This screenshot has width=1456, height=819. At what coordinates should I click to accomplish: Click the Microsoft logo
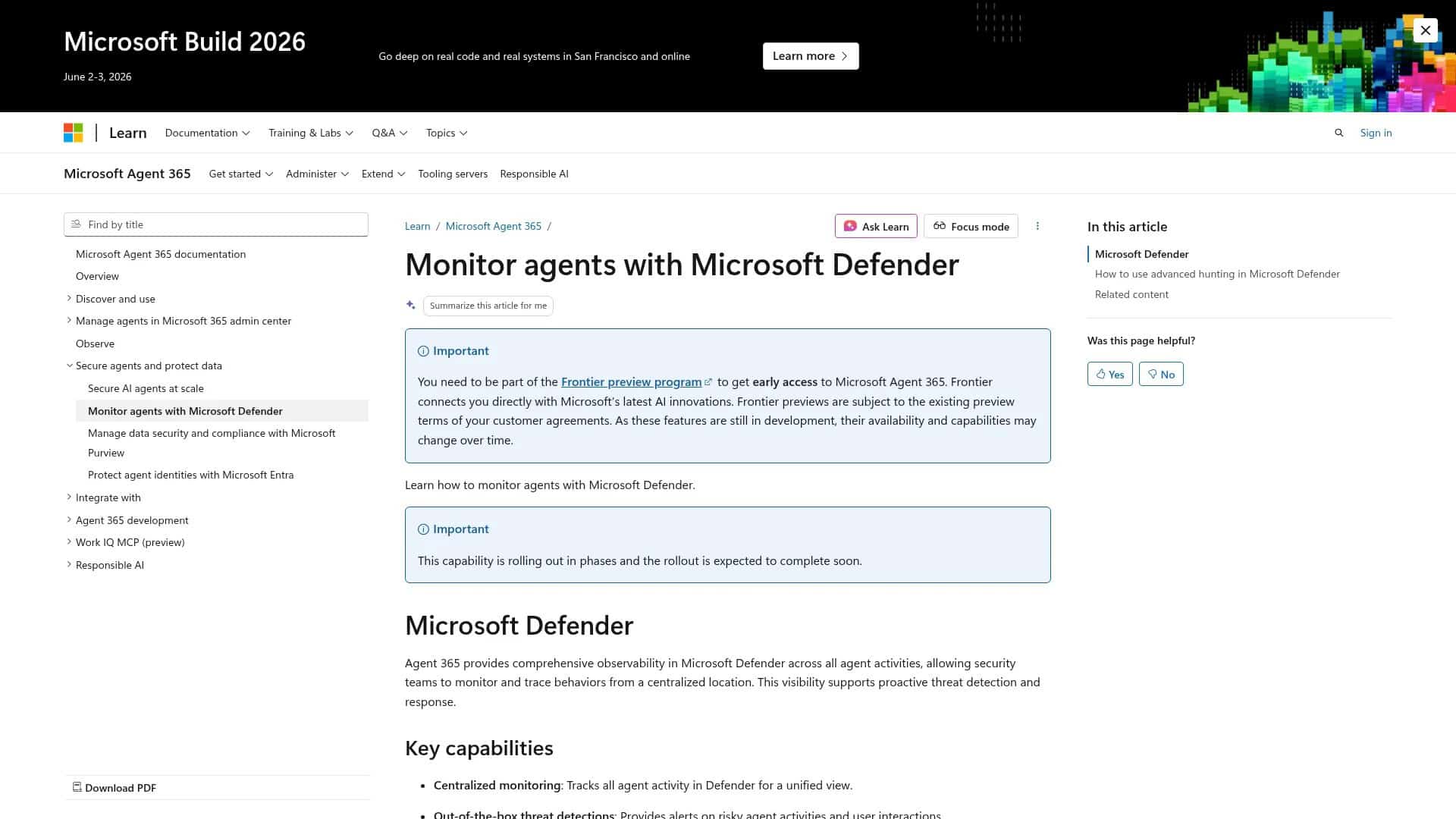coord(74,132)
